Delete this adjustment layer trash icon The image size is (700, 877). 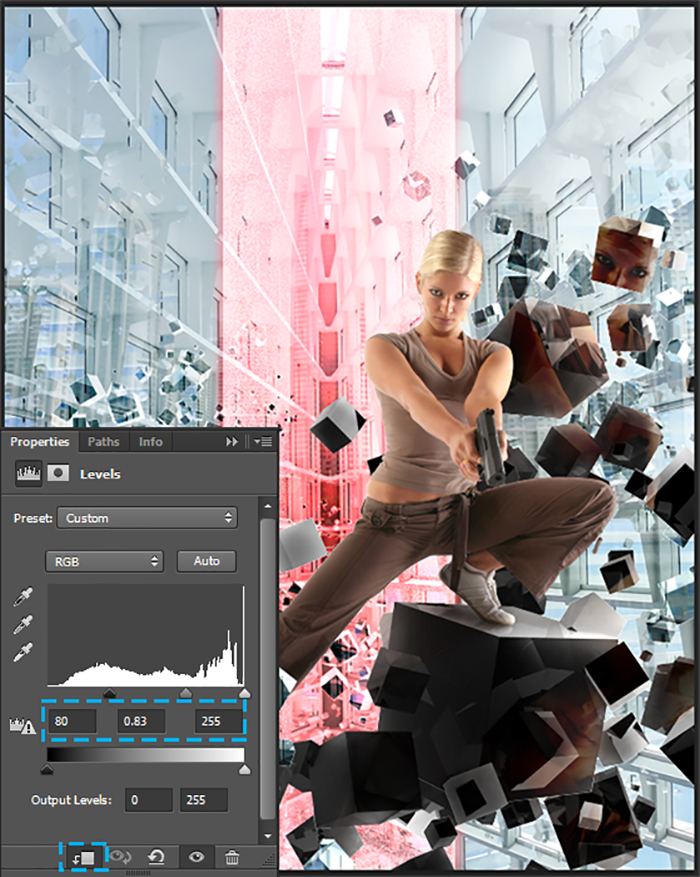point(231,856)
